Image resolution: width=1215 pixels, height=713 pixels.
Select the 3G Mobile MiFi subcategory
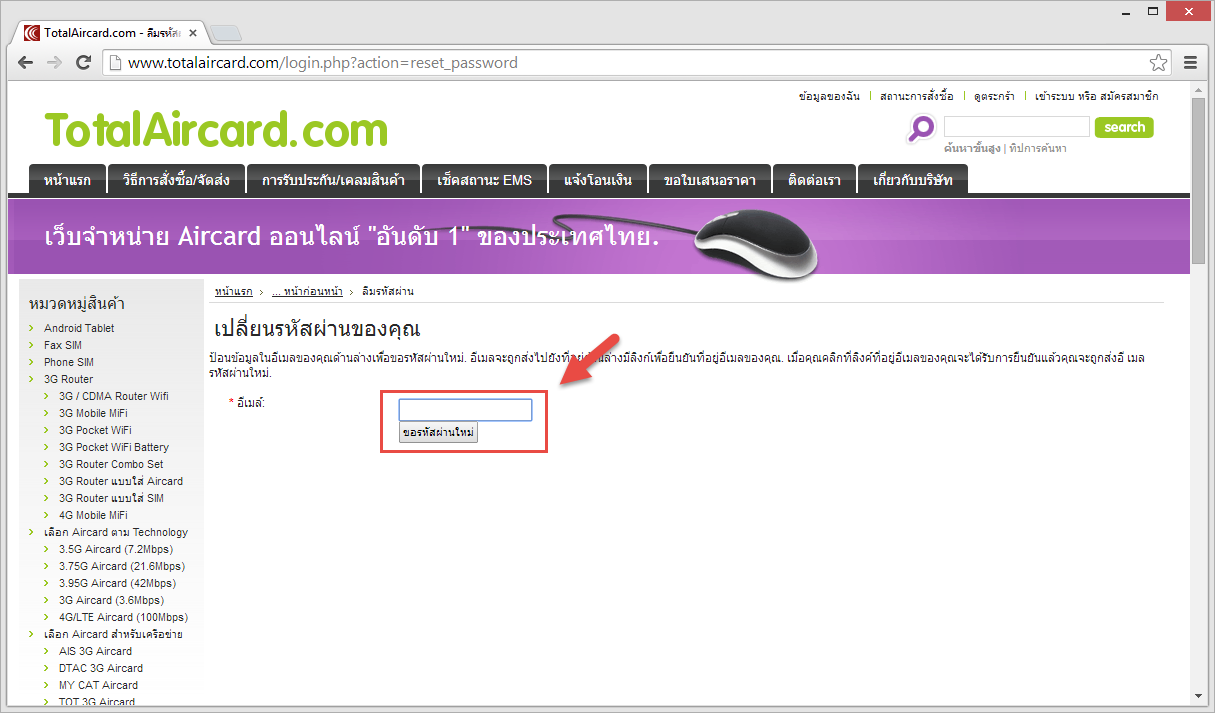click(x=93, y=413)
